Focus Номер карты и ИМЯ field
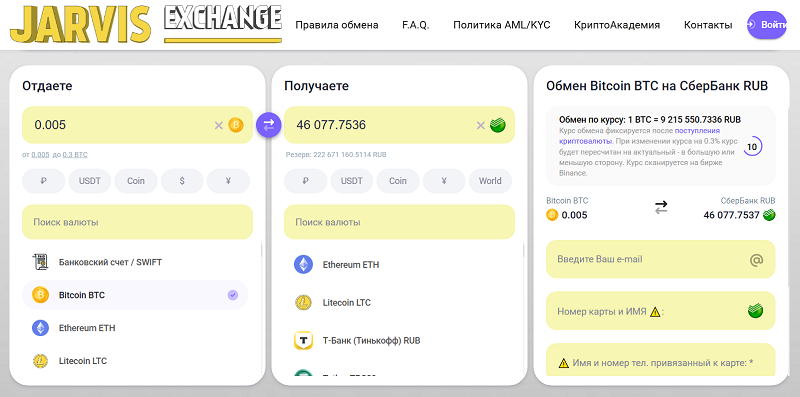800x397 pixels. pyautogui.click(x=661, y=311)
